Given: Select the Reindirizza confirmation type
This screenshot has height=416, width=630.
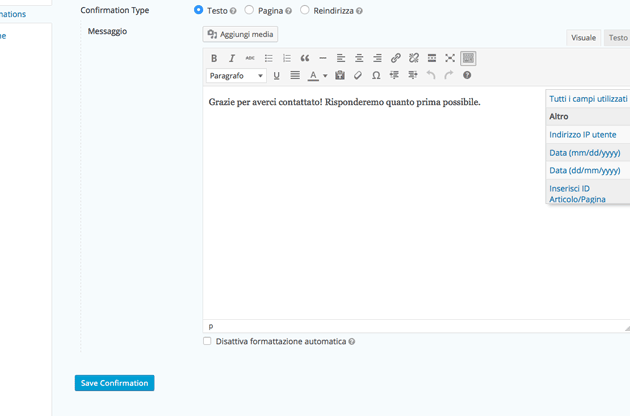Looking at the screenshot, I should tap(305, 10).
